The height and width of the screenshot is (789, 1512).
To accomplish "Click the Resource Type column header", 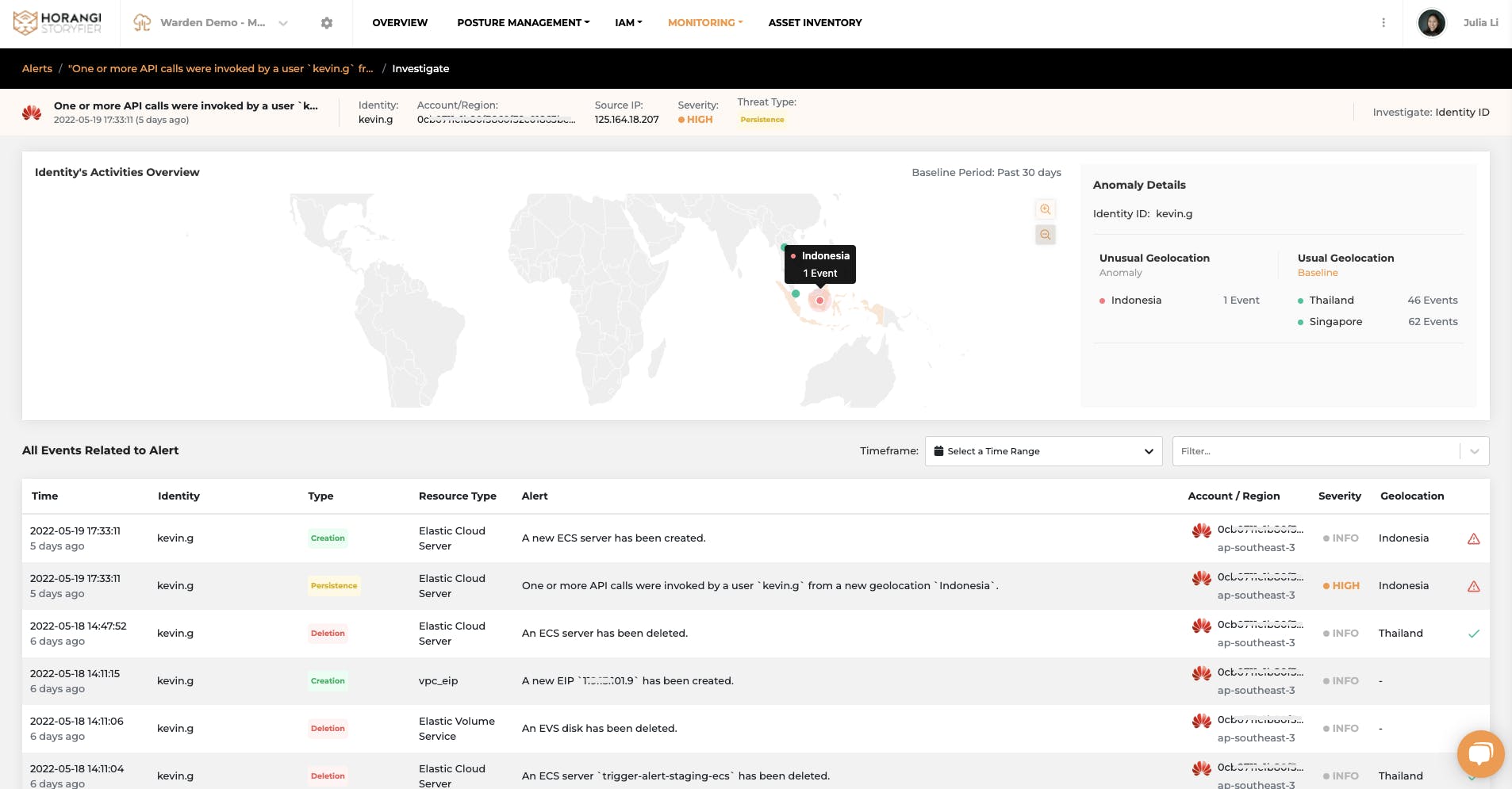I will click(x=458, y=496).
